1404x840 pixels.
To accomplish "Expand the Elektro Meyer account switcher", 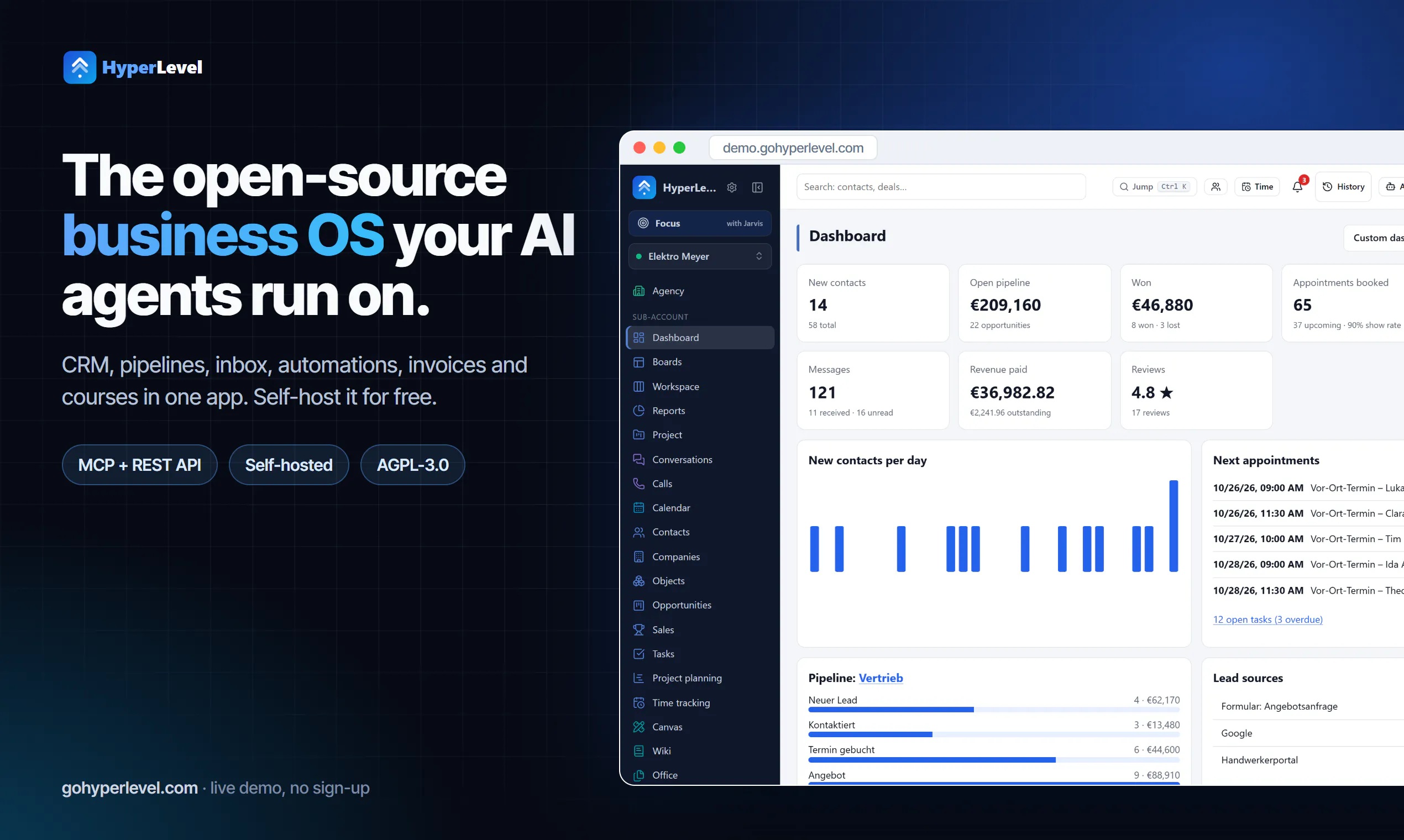I will [700, 256].
